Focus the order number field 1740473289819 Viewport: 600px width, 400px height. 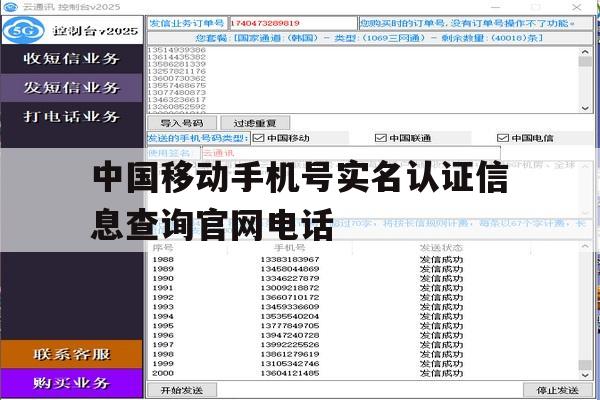click(293, 23)
